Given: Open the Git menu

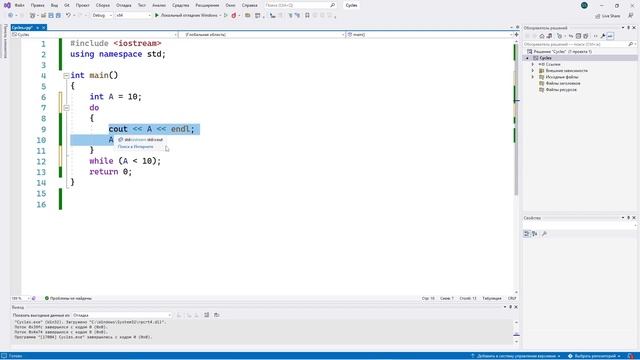Looking at the screenshot, I should click(x=67, y=5).
